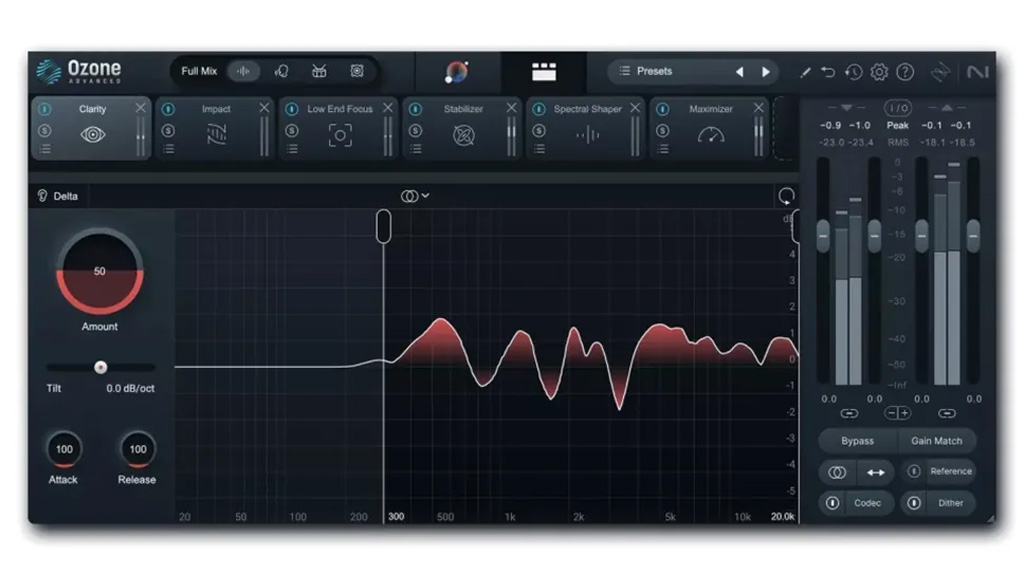Open the help question mark icon

click(905, 72)
